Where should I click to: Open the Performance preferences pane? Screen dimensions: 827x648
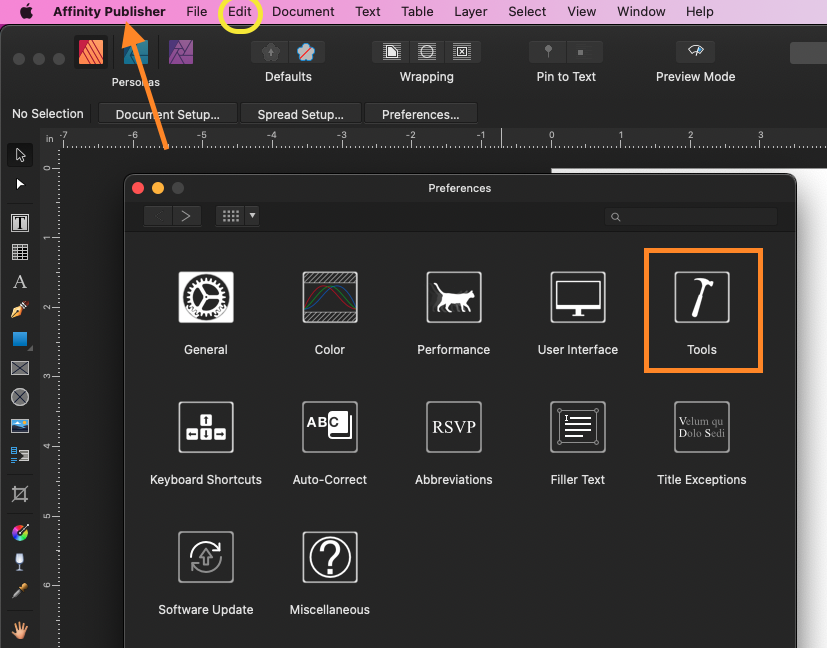point(454,297)
